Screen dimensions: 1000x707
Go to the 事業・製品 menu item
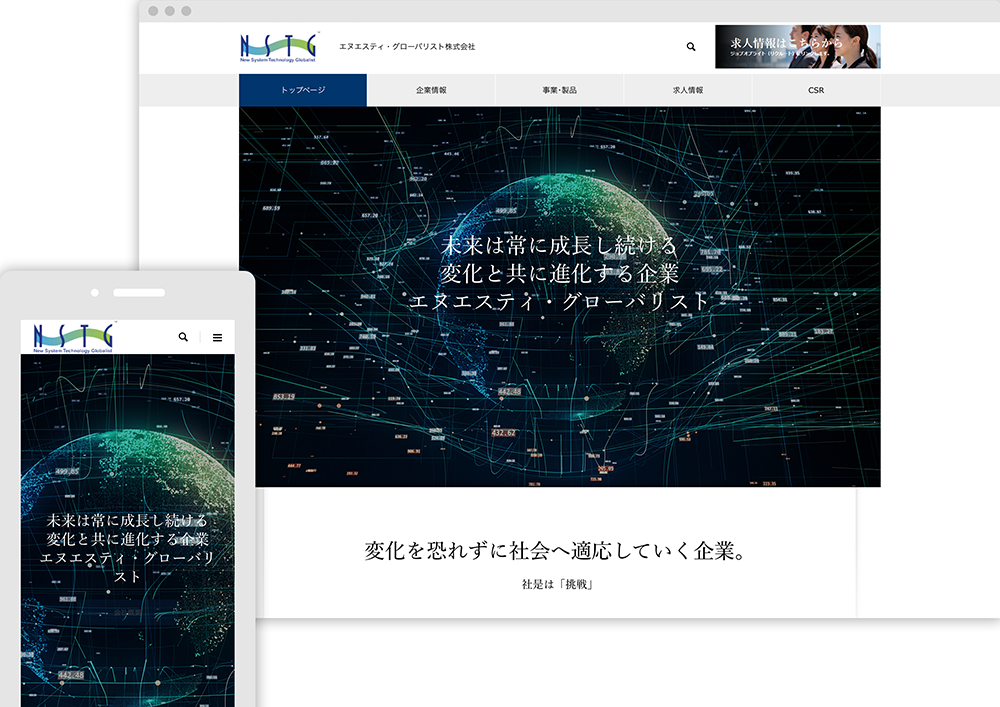pyautogui.click(x=559, y=90)
